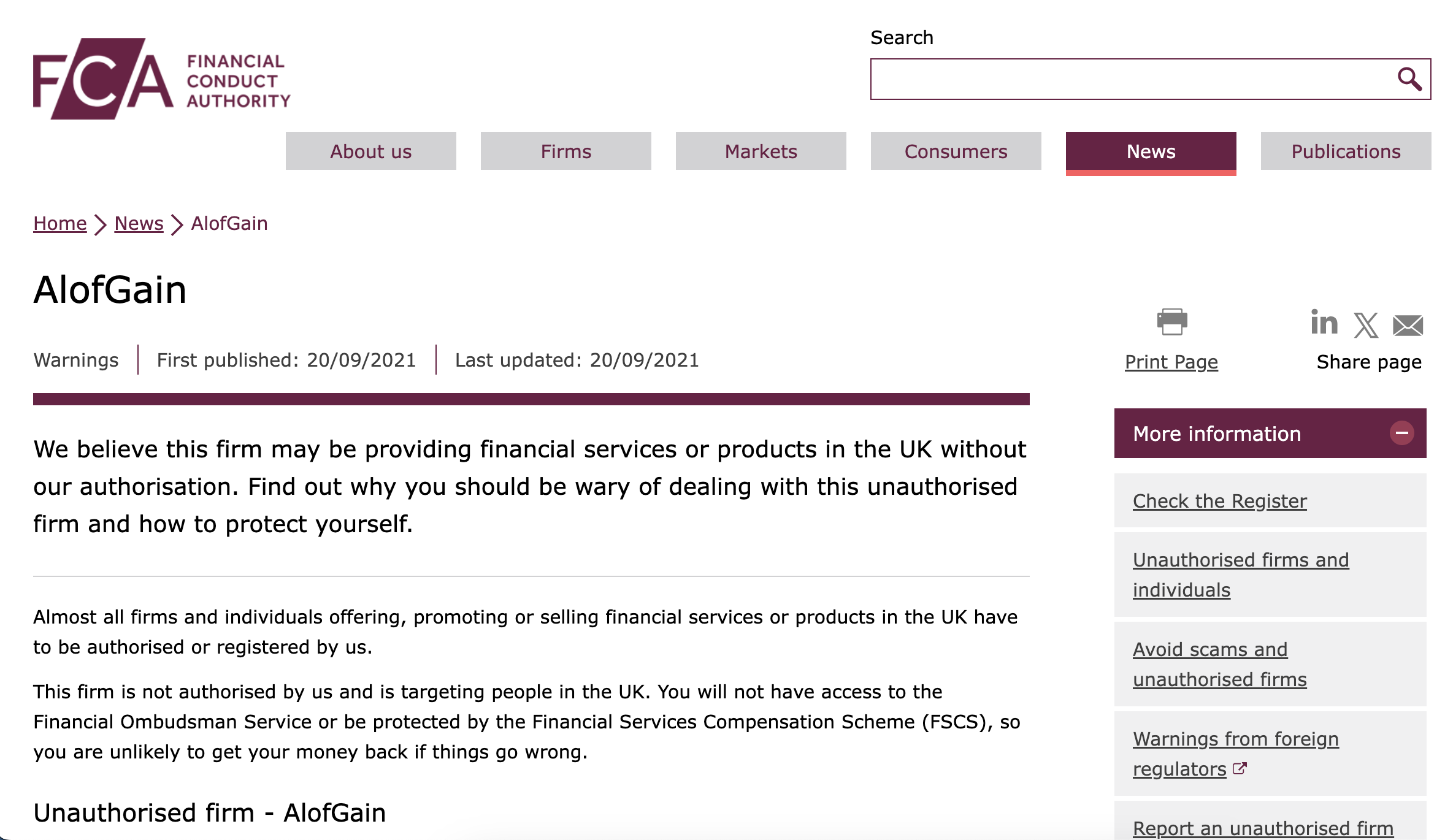Click the Print Page link
Image resolution: width=1445 pixels, height=840 pixels.
[1171, 362]
